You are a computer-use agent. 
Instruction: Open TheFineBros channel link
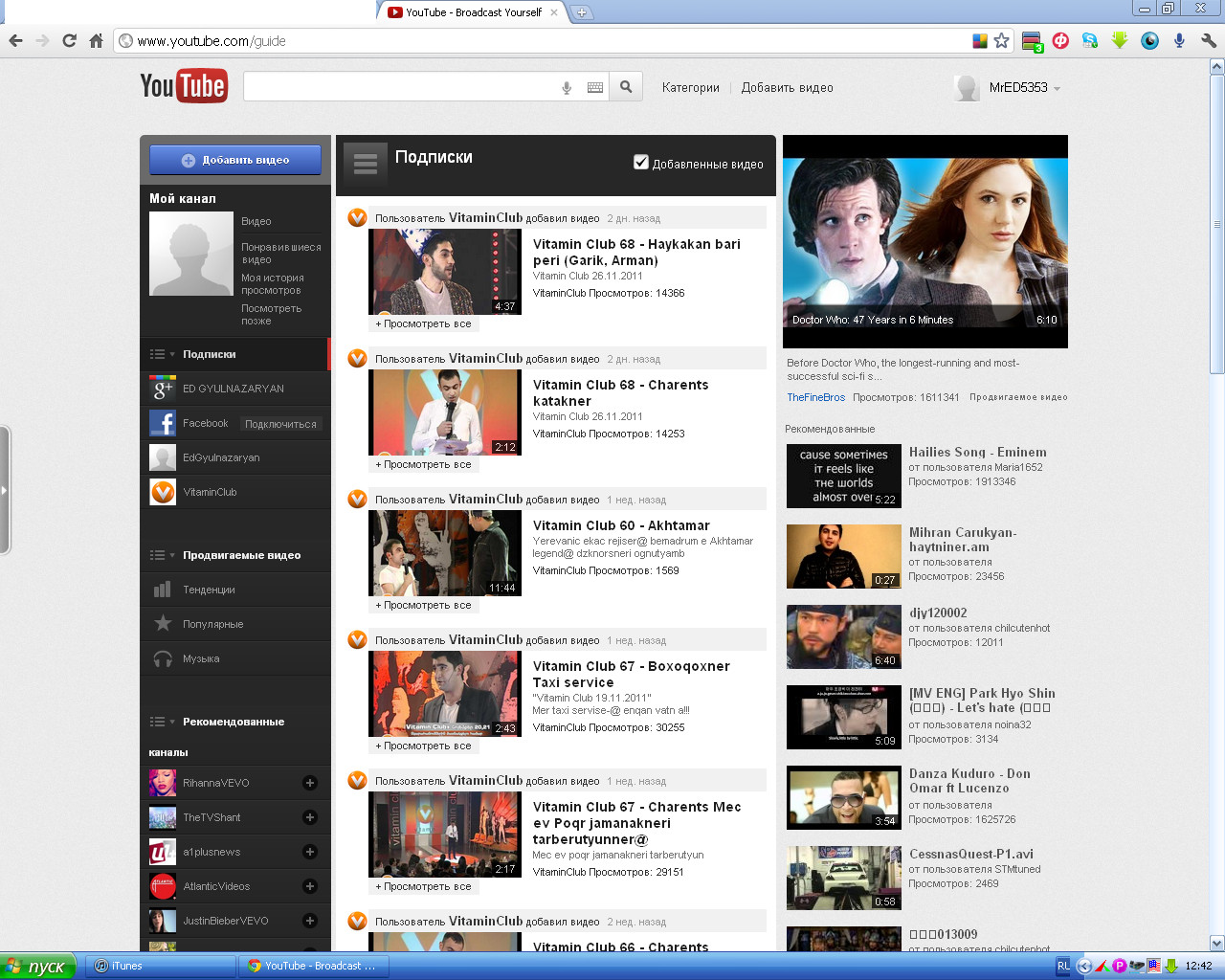pyautogui.click(x=815, y=397)
